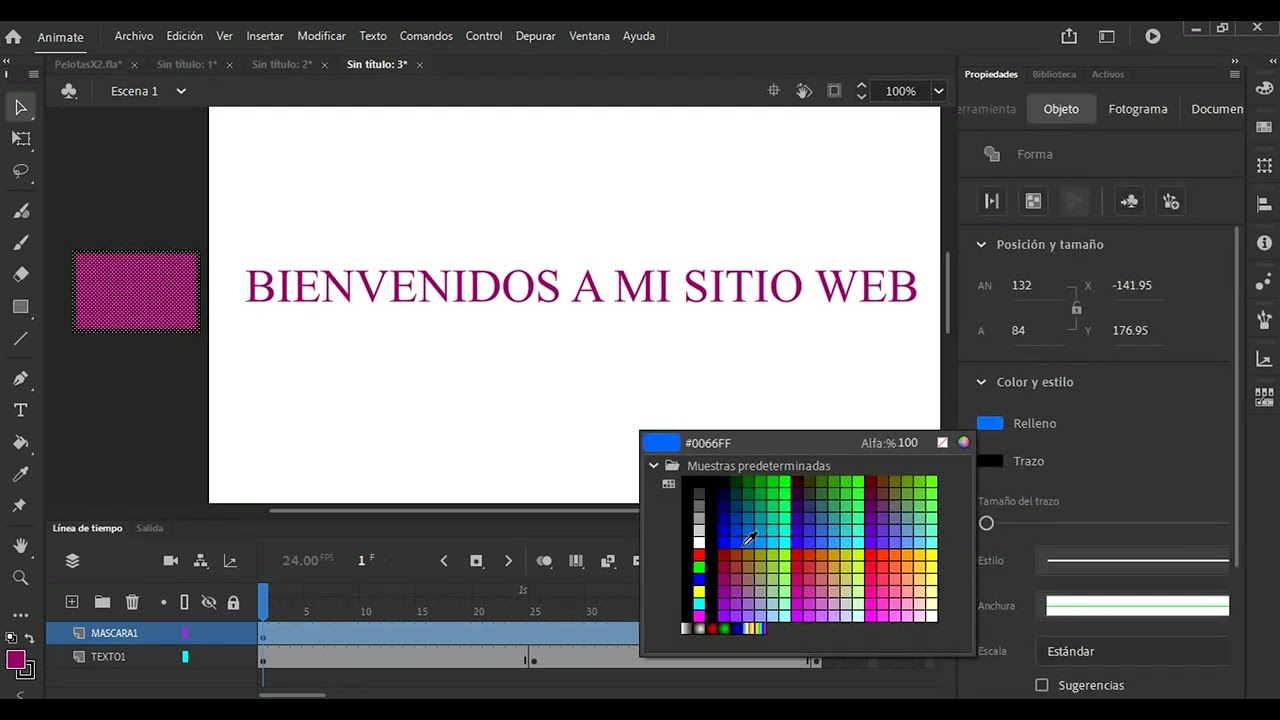Viewport: 1280px width, 720px height.
Task: Select the Pen tool
Action: pyautogui.click(x=20, y=378)
